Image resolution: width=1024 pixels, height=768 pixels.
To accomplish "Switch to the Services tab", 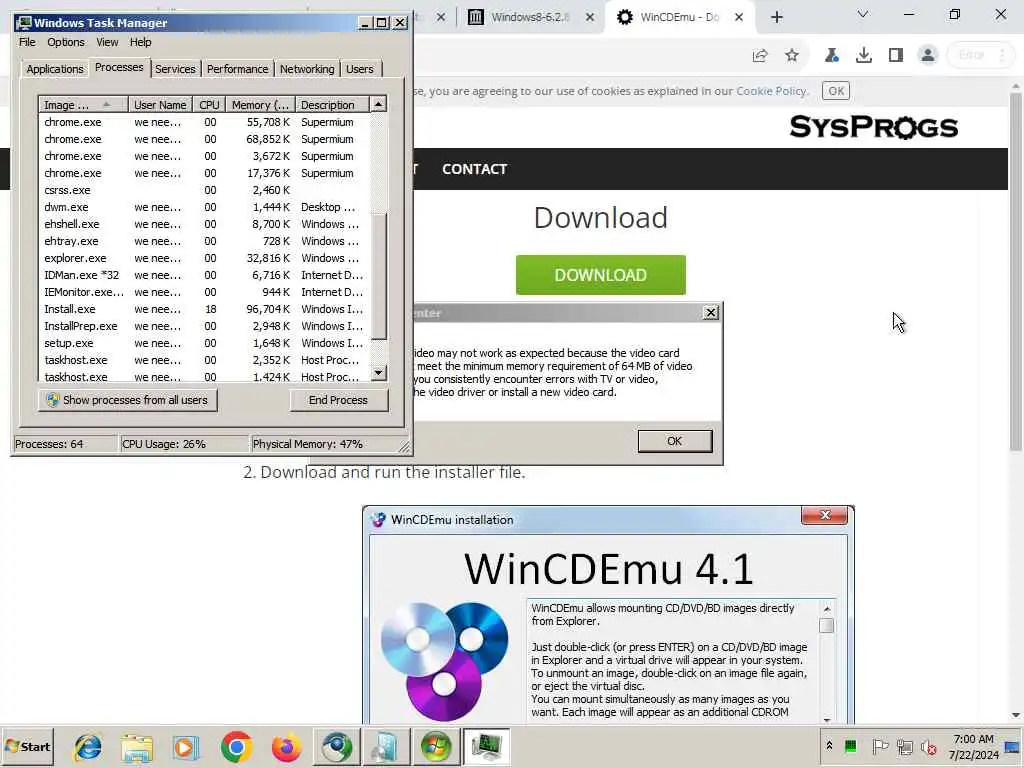I will (x=175, y=69).
